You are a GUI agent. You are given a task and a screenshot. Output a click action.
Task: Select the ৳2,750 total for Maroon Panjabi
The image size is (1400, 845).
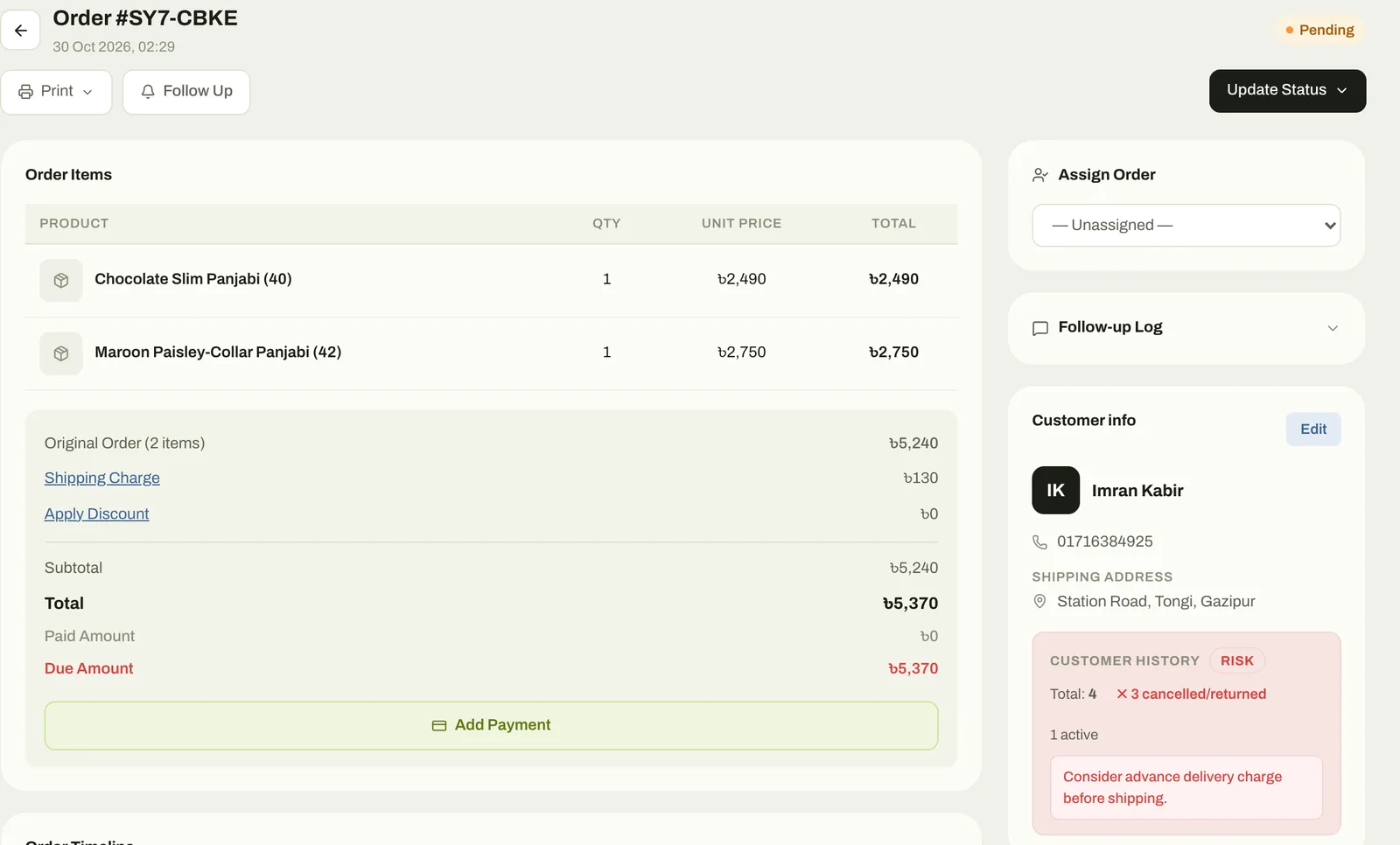click(x=893, y=352)
